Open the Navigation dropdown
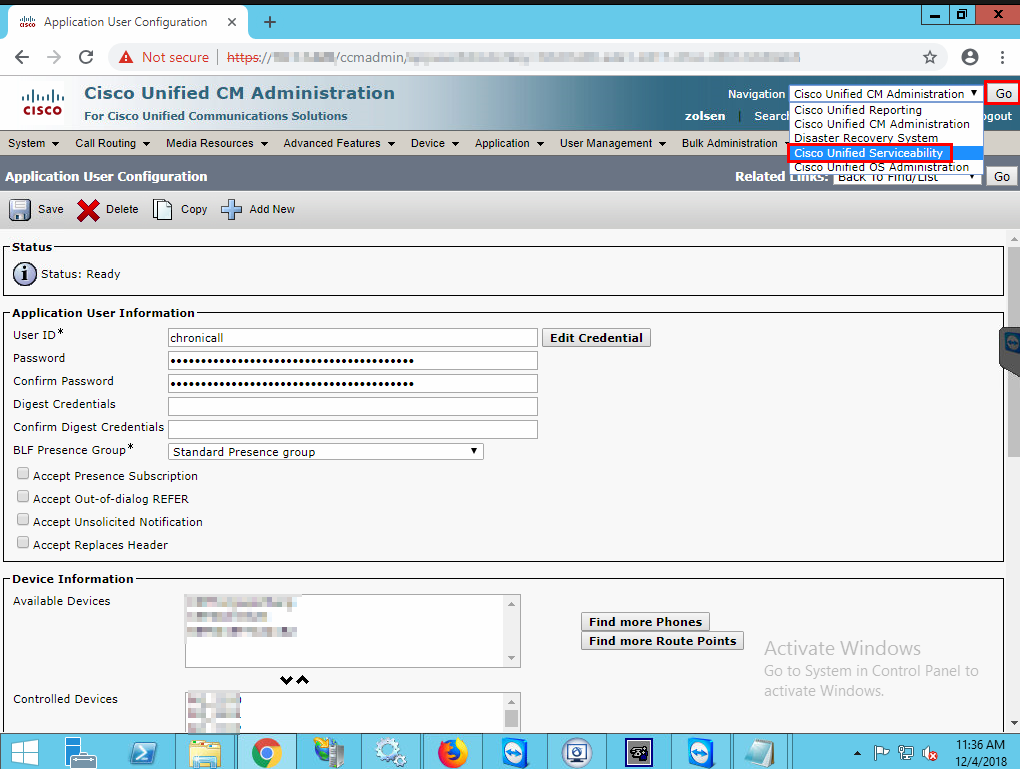Image resolution: width=1020 pixels, height=769 pixels. click(885, 94)
